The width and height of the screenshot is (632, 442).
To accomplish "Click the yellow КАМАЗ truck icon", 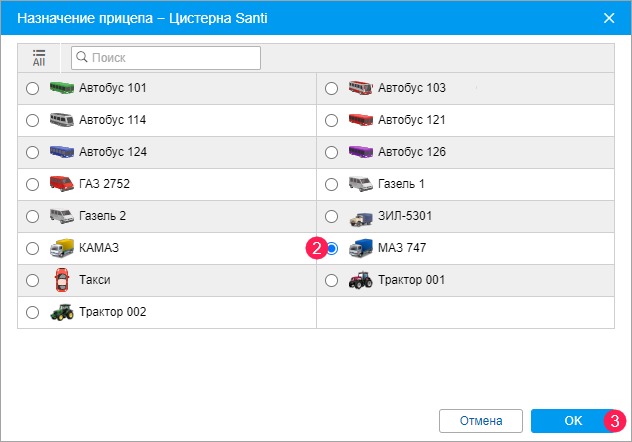I will click(x=62, y=248).
